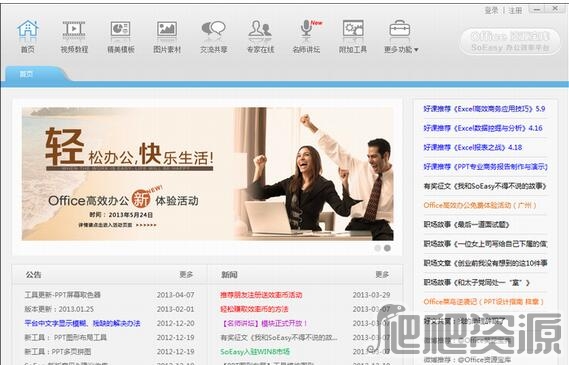
Task: Open 好课推荐 PPT专业商务报告制作与演示
Action: click(x=485, y=167)
